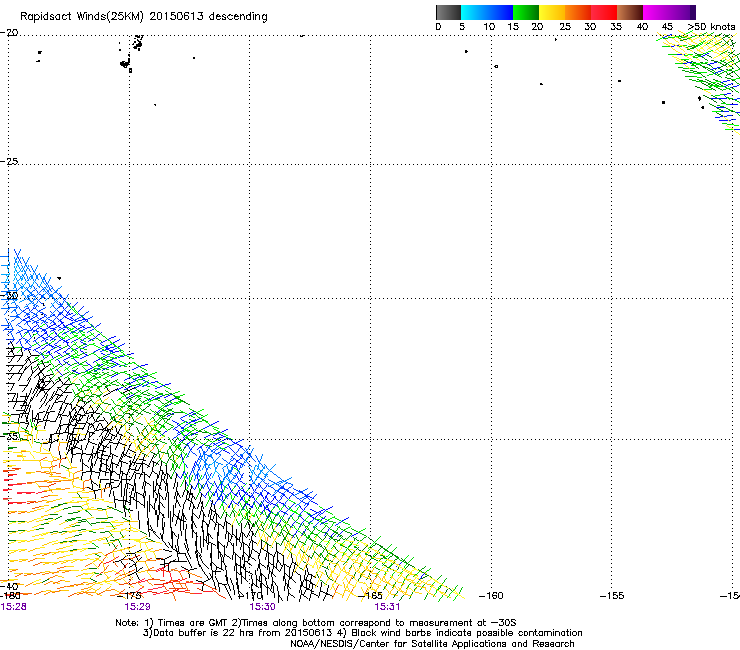Screen dimensions: 740x650
Task: Click the '-20' latitude axis label
Action: tap(9, 33)
